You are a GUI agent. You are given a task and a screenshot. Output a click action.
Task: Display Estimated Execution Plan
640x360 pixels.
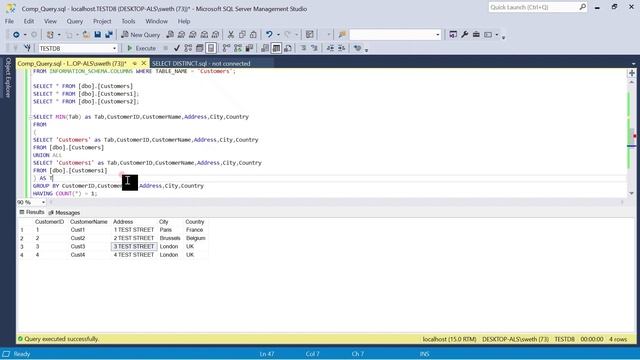coord(188,48)
